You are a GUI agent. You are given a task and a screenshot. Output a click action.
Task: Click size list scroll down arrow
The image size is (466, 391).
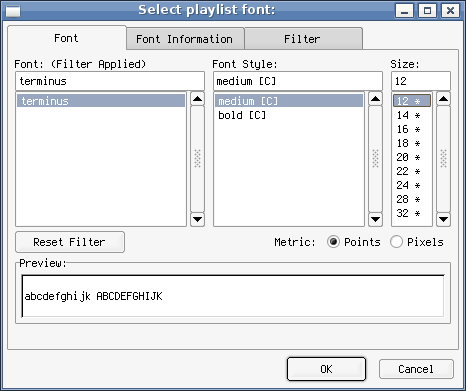(443, 219)
